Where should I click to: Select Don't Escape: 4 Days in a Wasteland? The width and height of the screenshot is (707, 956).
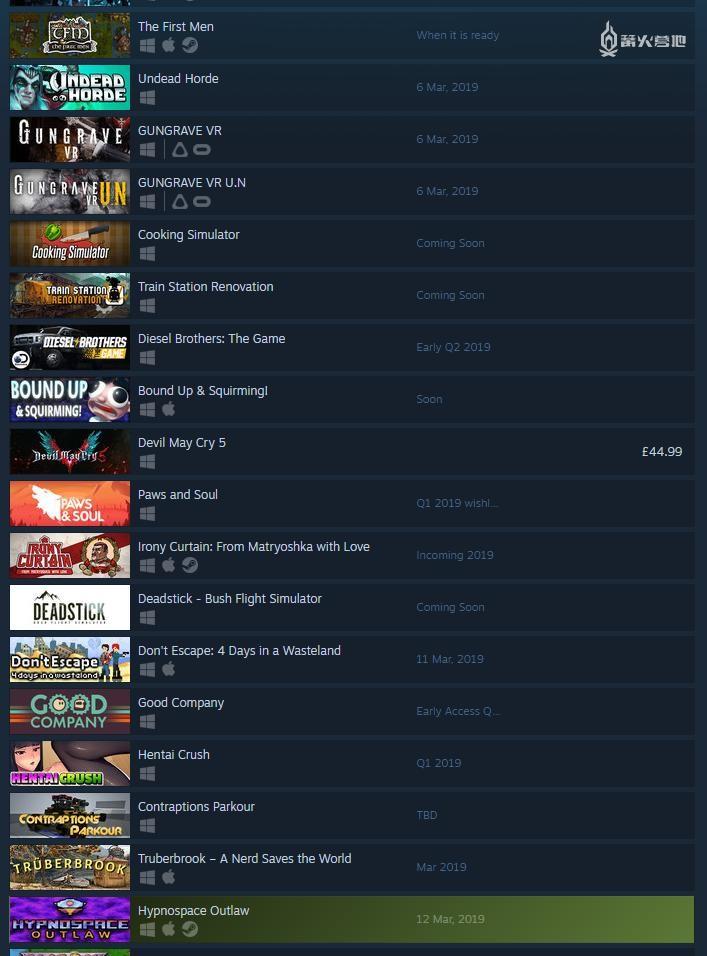[x=239, y=651]
